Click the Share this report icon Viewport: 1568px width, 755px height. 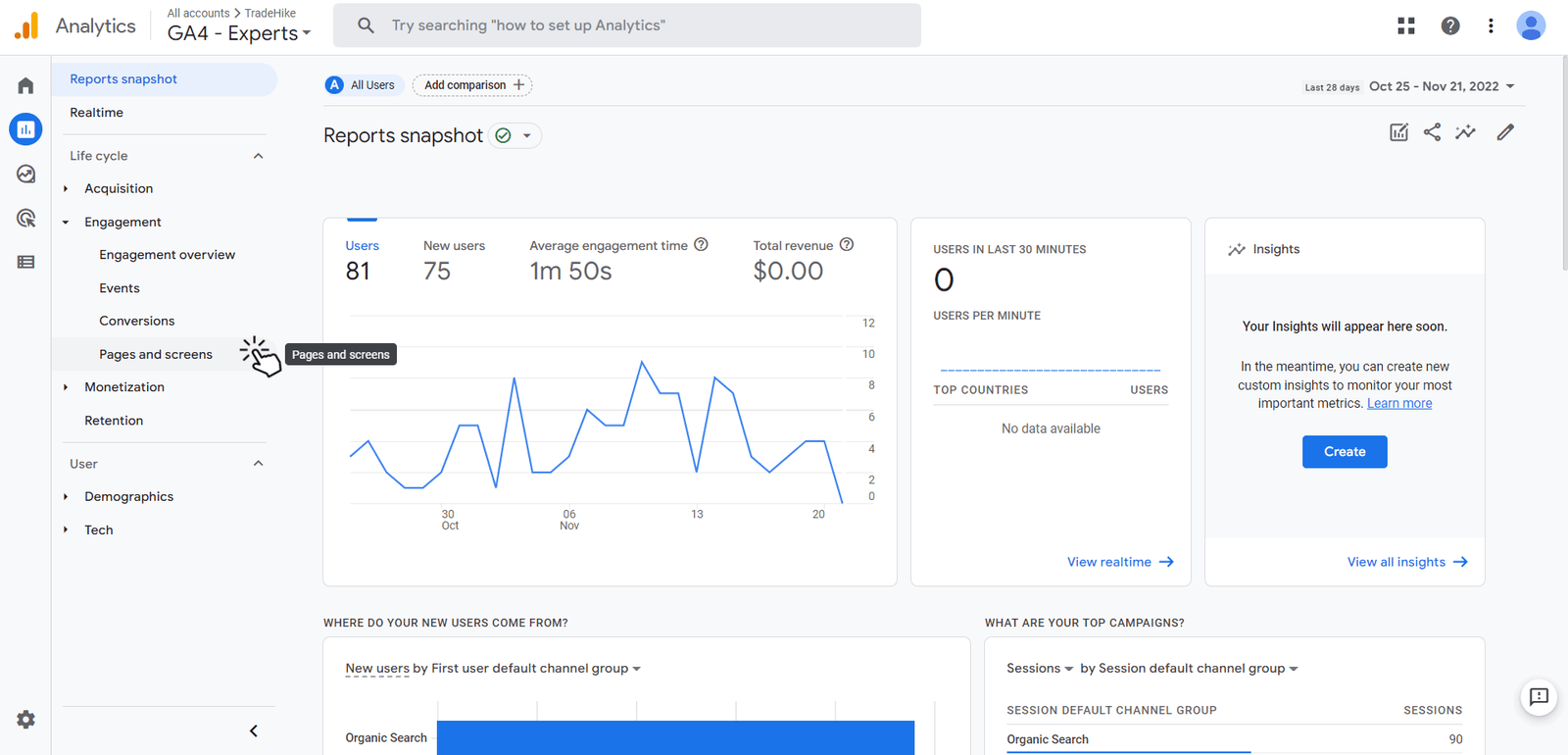[x=1432, y=132]
